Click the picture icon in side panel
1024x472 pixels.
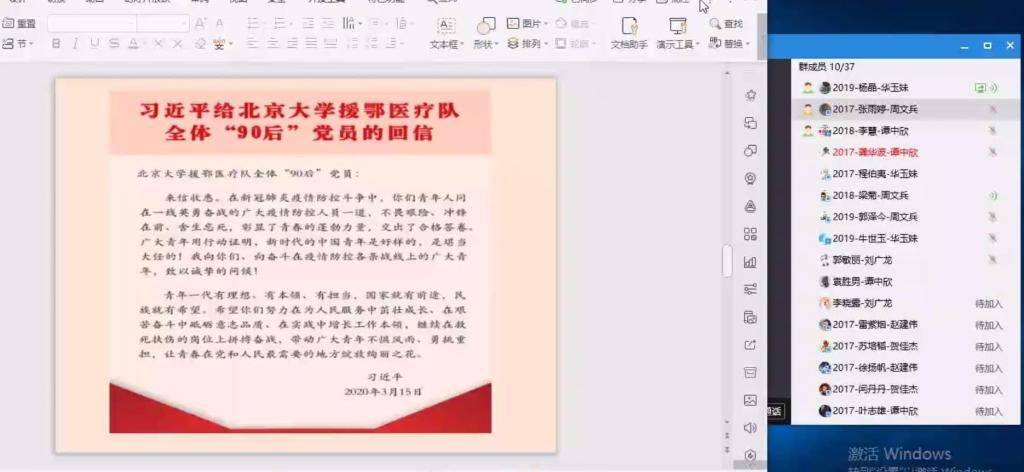point(750,400)
